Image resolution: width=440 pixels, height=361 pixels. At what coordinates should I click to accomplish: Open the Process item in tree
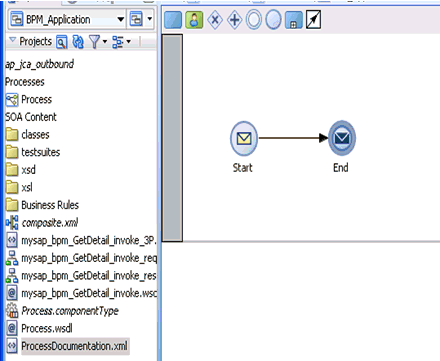(x=37, y=99)
